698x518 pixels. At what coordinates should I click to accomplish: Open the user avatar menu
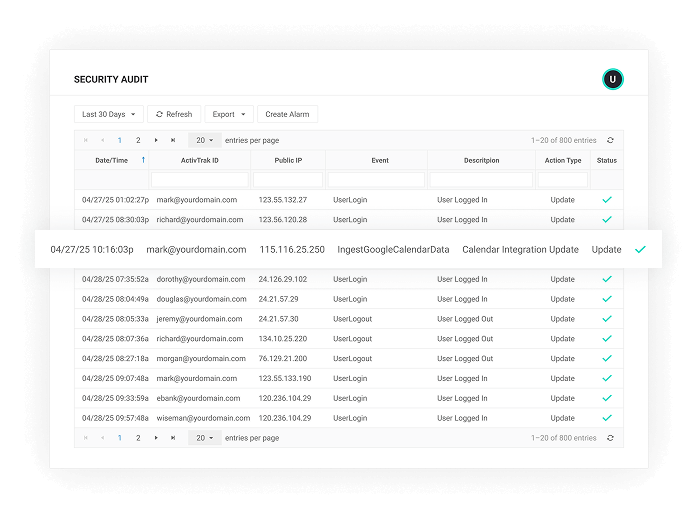pyautogui.click(x=613, y=79)
